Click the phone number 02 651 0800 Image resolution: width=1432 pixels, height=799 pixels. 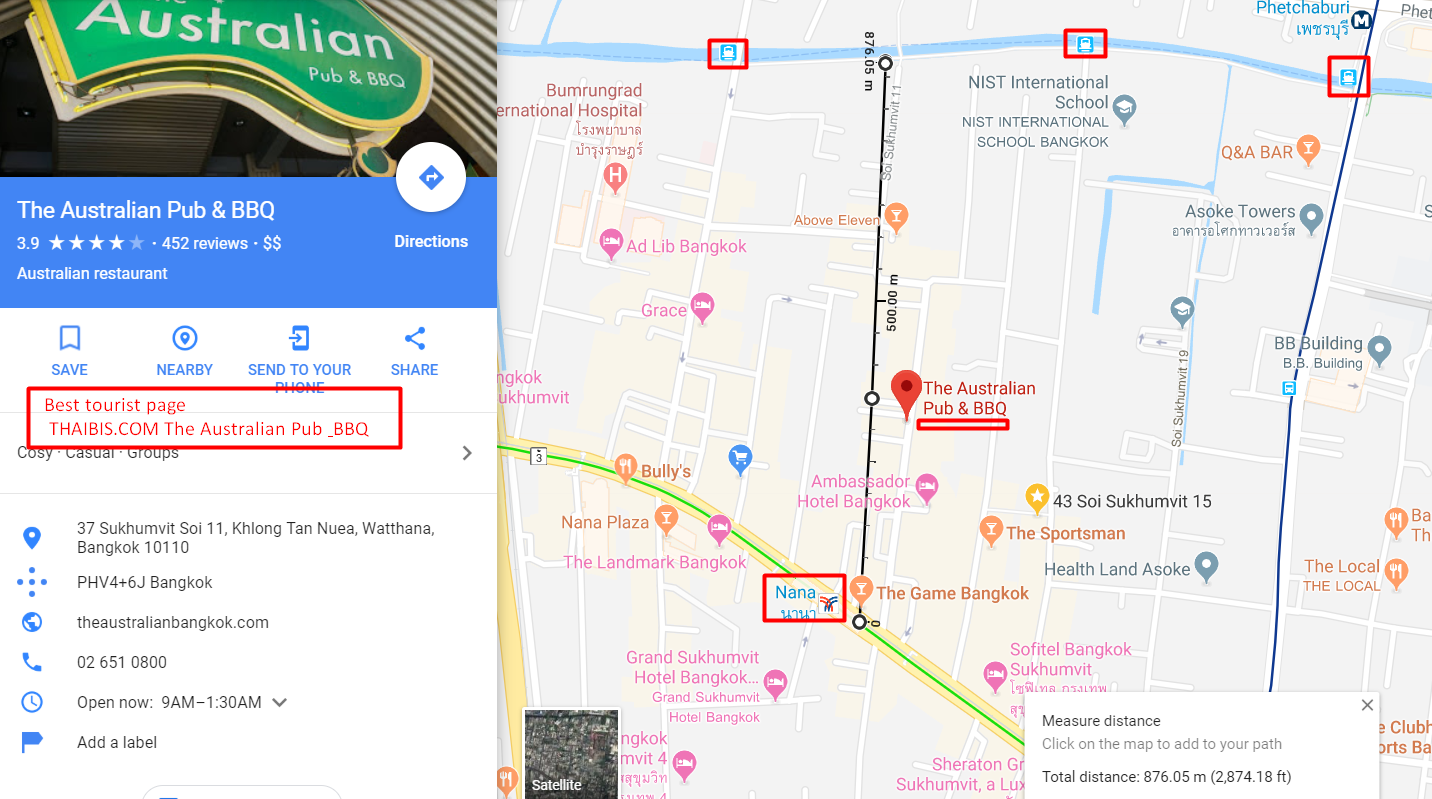[x=122, y=662]
